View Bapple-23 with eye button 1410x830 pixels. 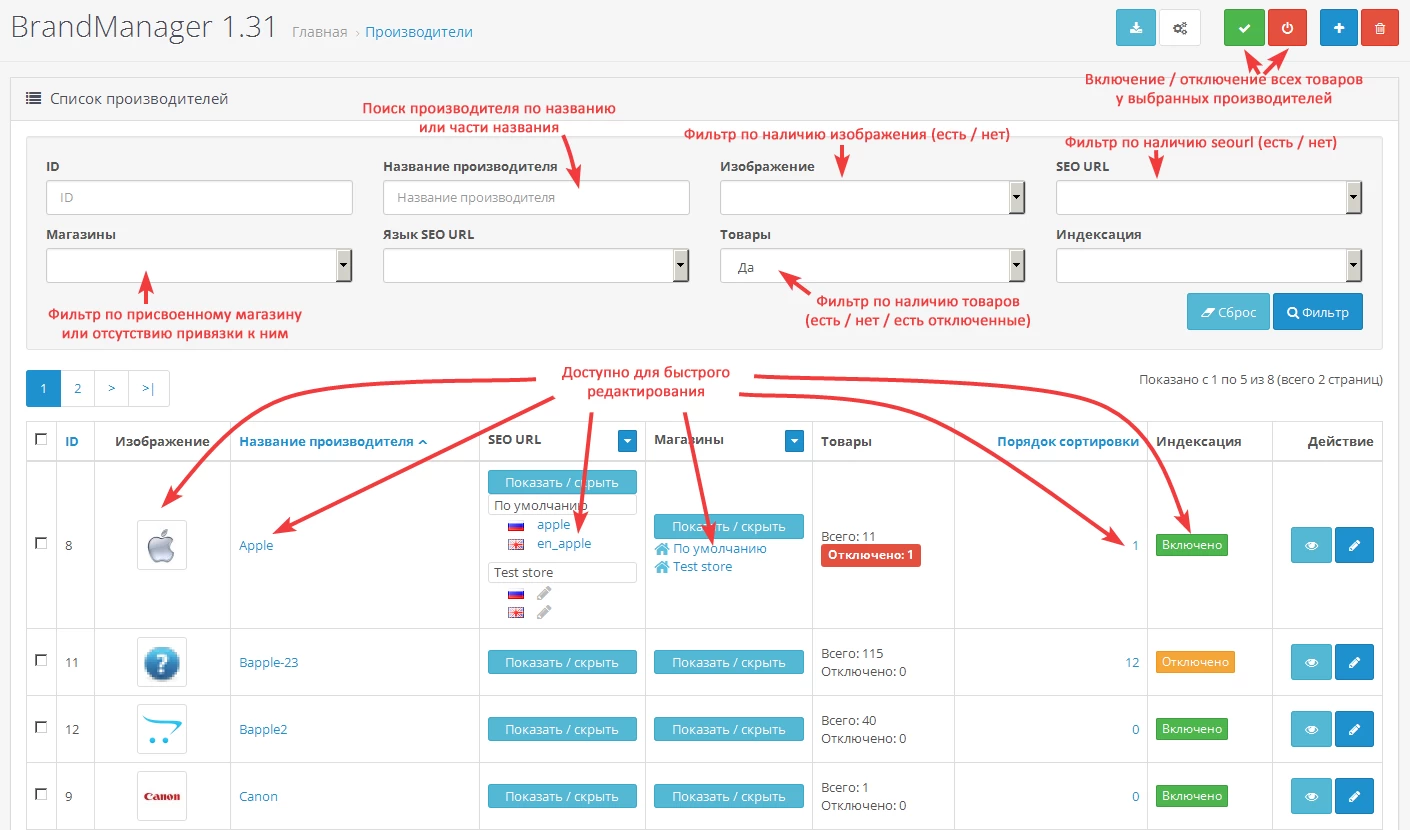pyautogui.click(x=1311, y=662)
